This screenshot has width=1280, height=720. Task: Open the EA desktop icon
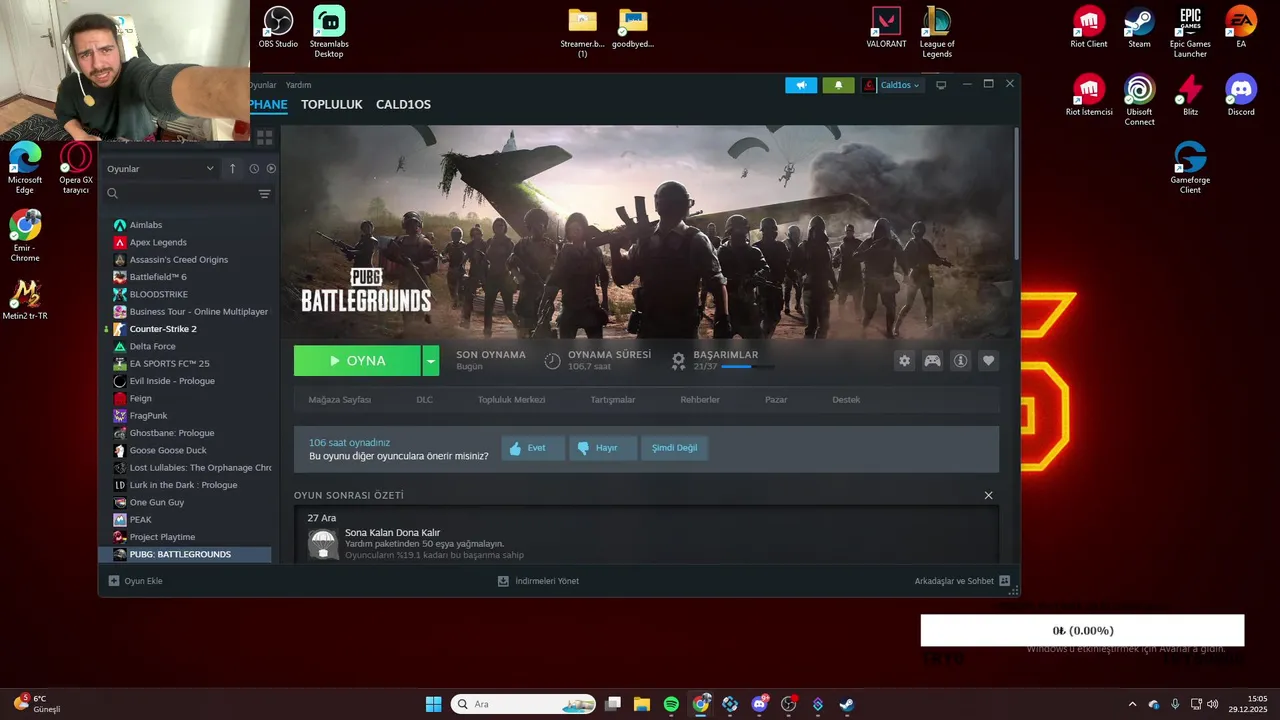1241,27
